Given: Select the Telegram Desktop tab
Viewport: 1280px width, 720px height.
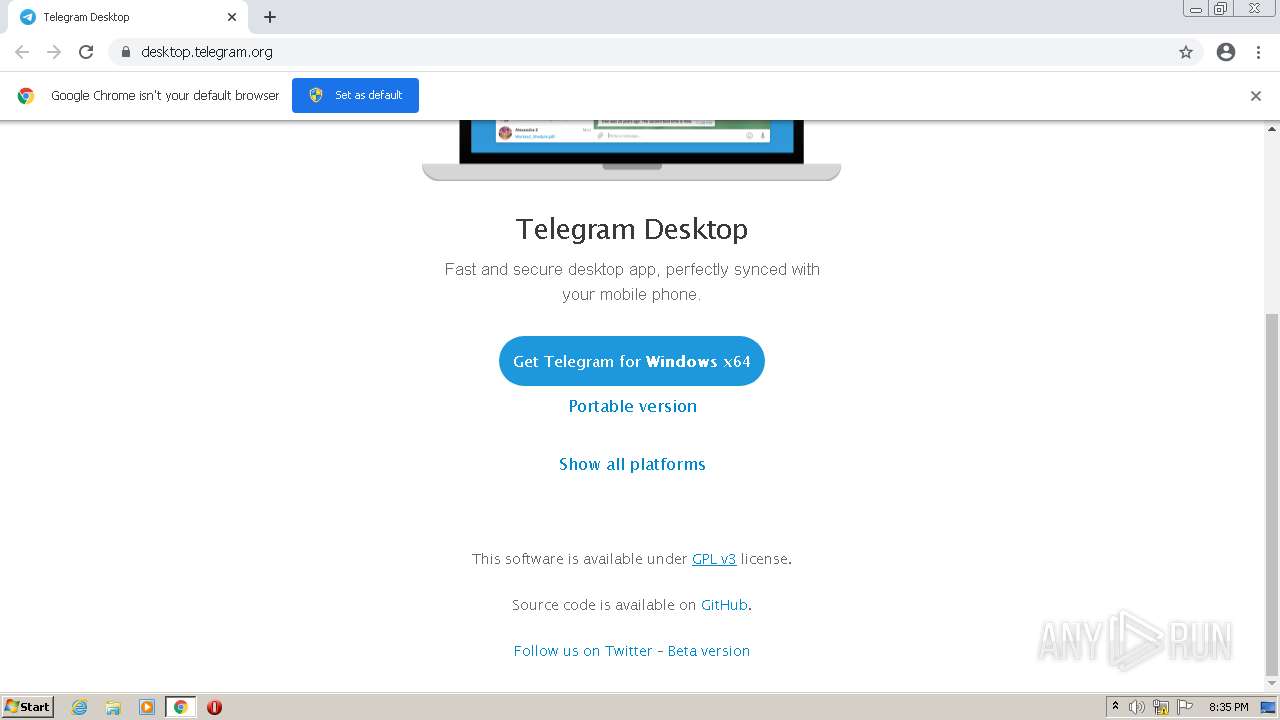Looking at the screenshot, I should [127, 17].
